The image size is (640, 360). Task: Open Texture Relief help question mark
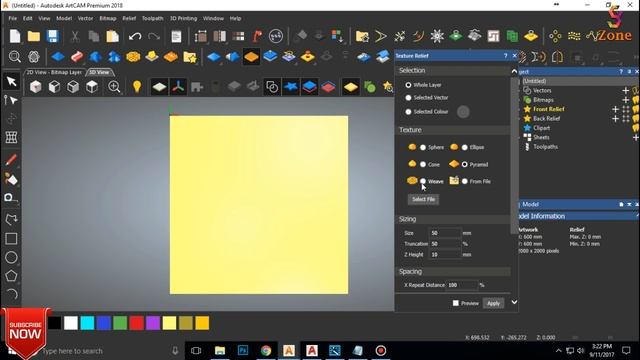[505, 56]
